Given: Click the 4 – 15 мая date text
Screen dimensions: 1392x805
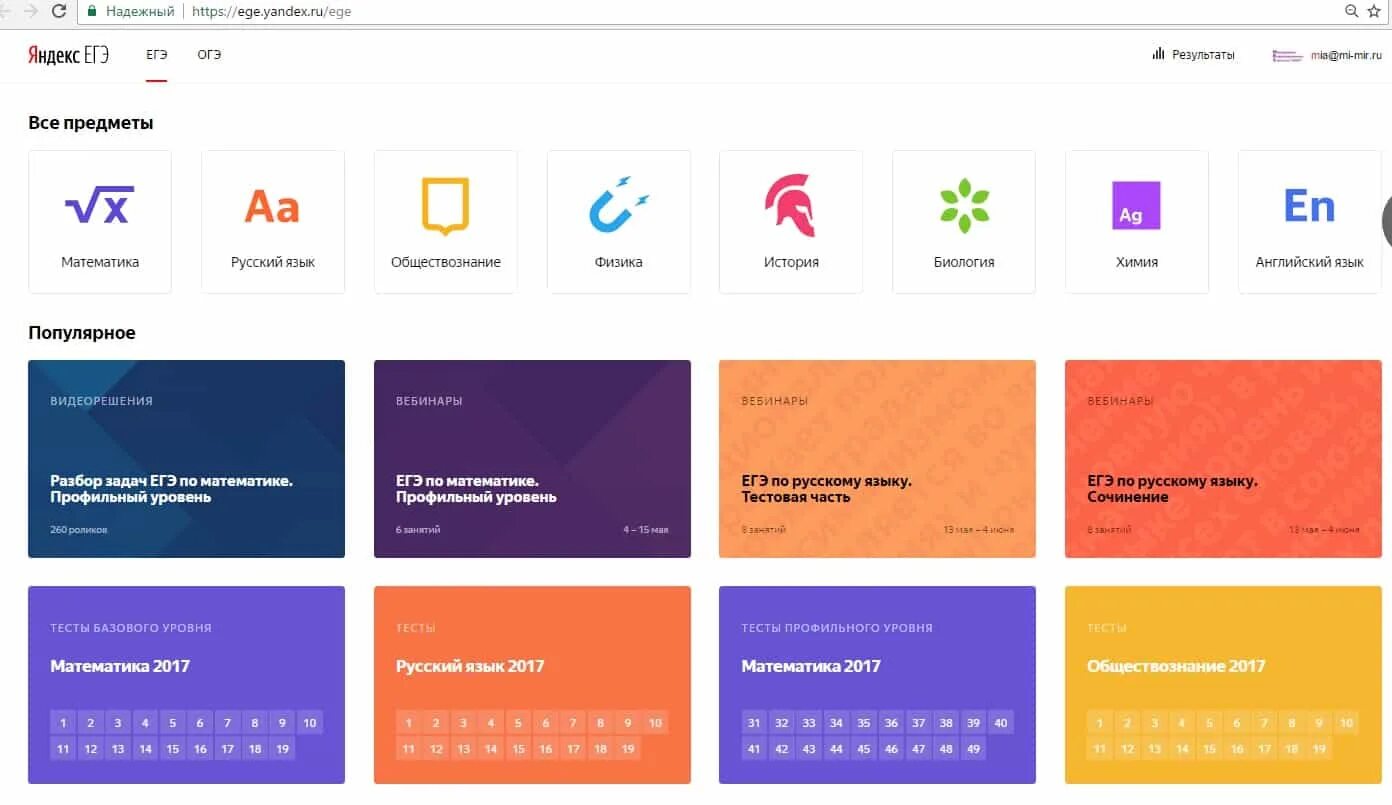Looking at the screenshot, I should pos(645,529).
